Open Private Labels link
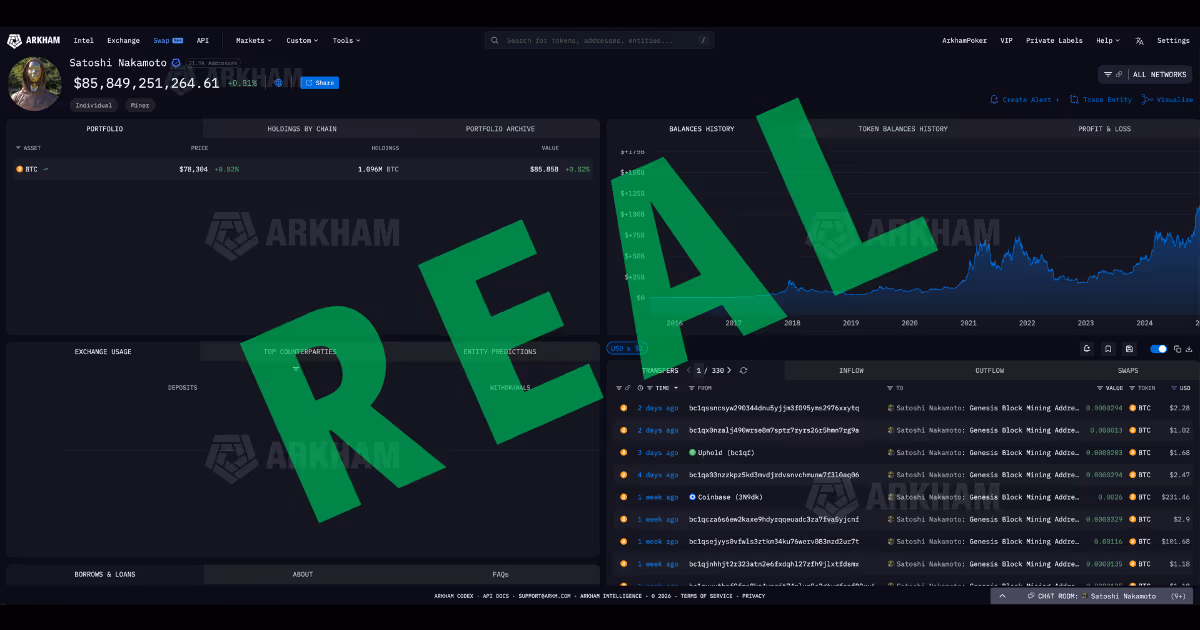 pyautogui.click(x=1054, y=41)
